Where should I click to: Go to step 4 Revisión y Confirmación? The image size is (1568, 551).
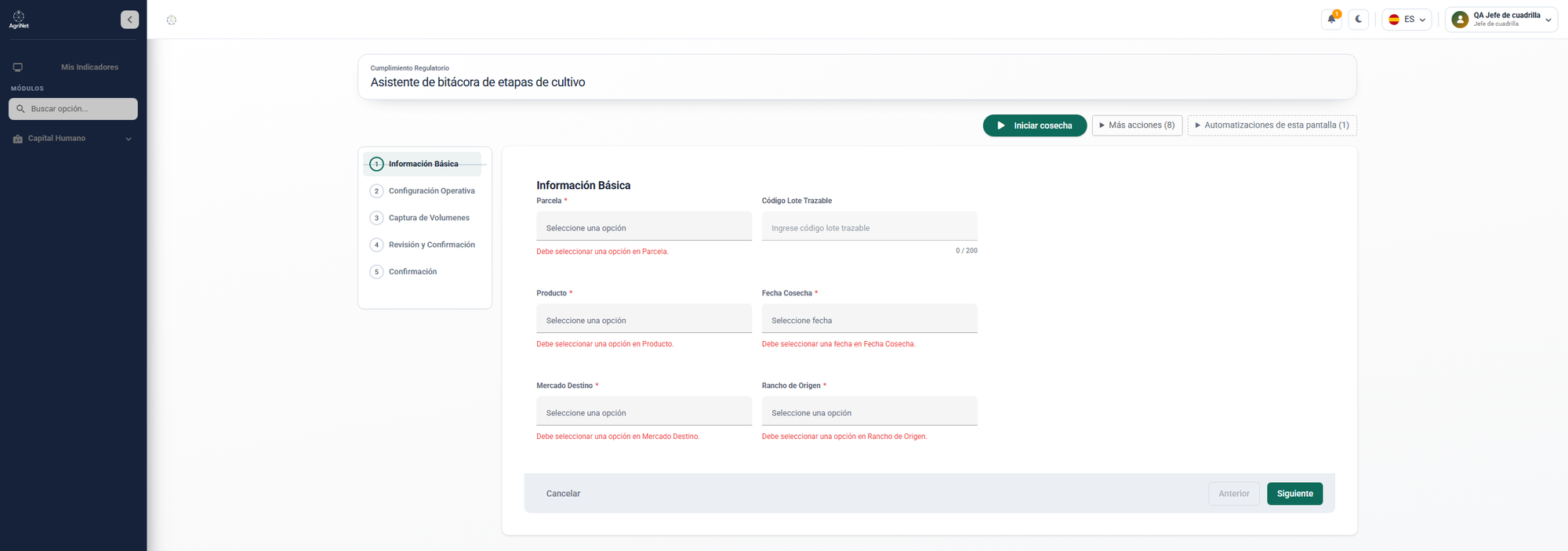point(423,245)
